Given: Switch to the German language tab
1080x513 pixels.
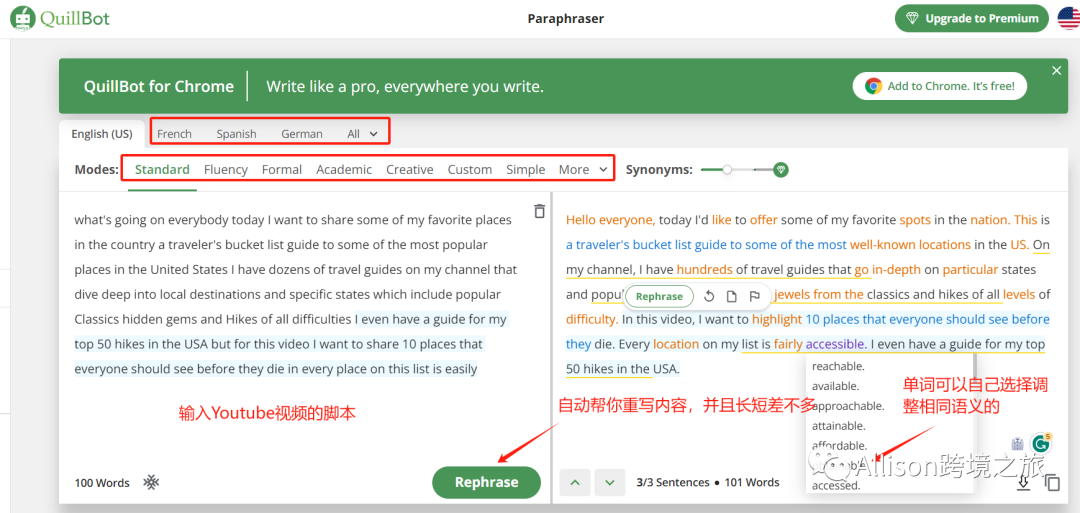Looking at the screenshot, I should 302,134.
